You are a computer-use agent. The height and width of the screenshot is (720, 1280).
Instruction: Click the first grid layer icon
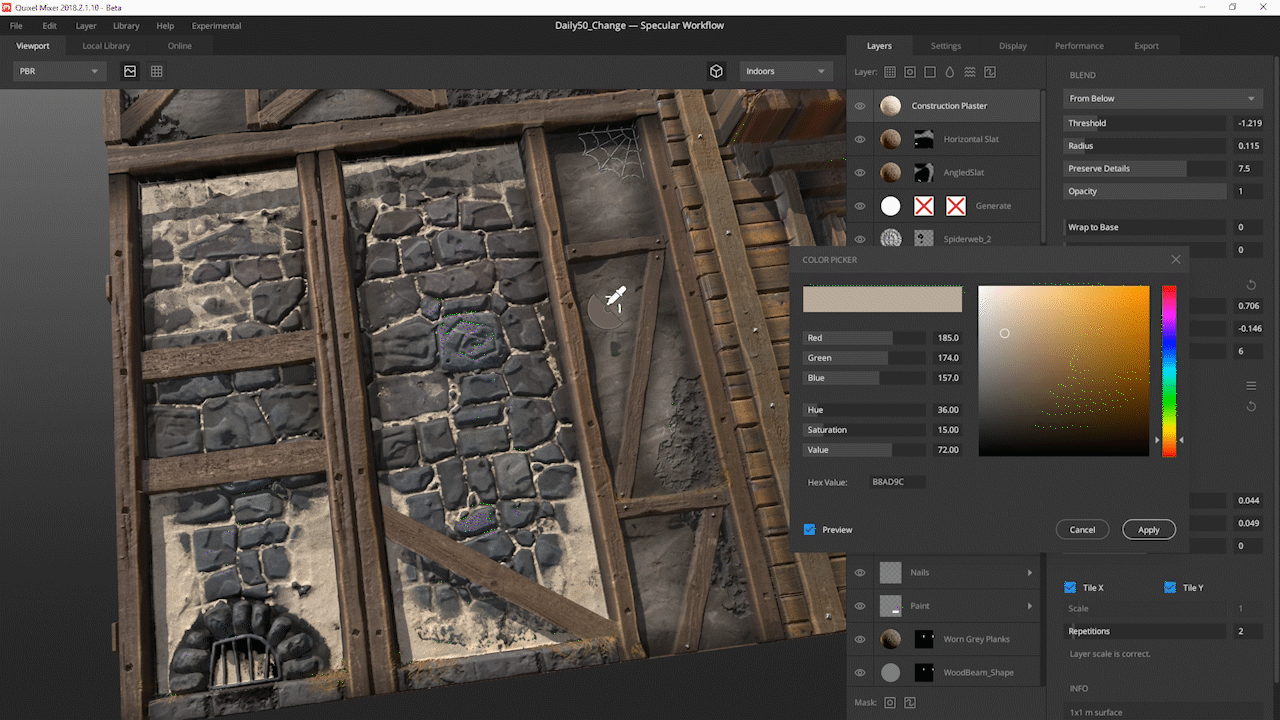click(890, 72)
